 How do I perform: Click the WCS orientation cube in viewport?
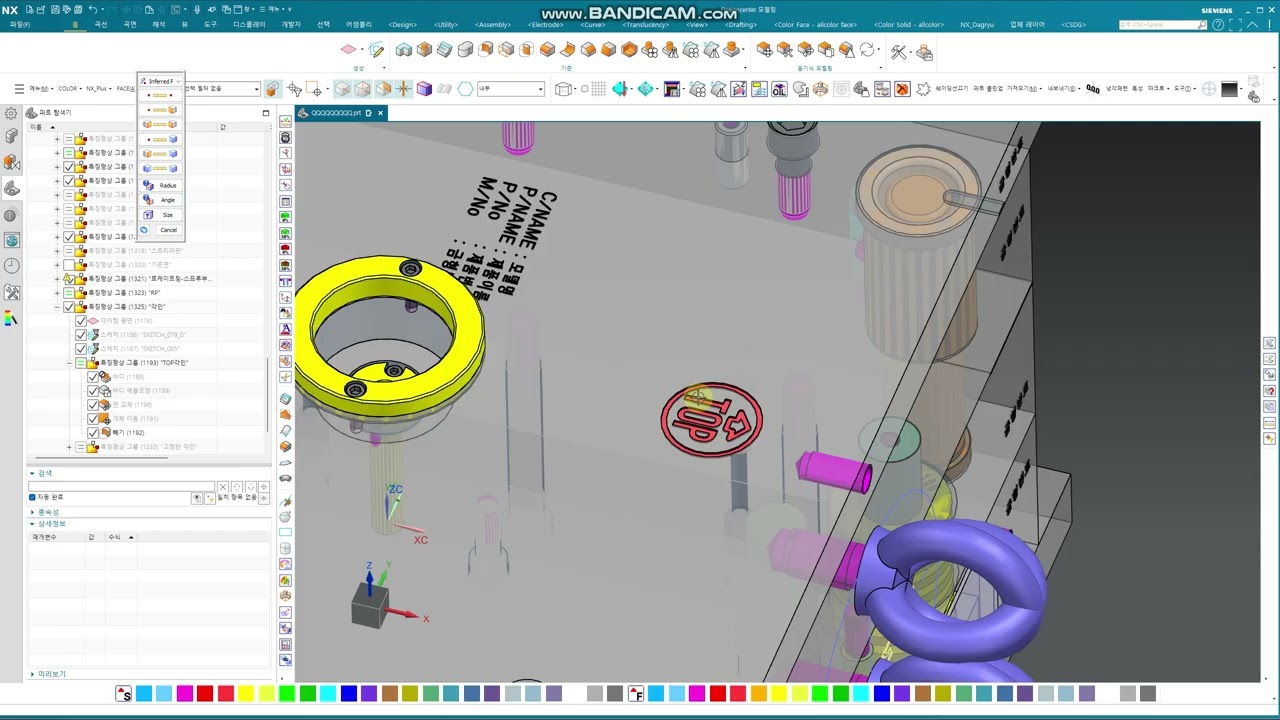(x=370, y=604)
